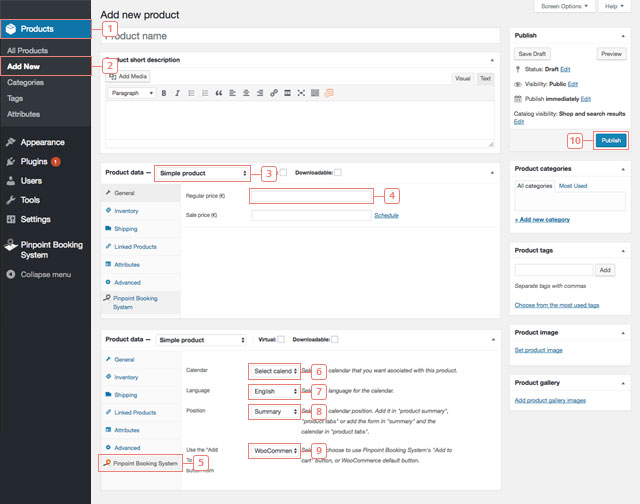
Task: Toggle the editor toolbar kitchen sink
Action: (315, 93)
